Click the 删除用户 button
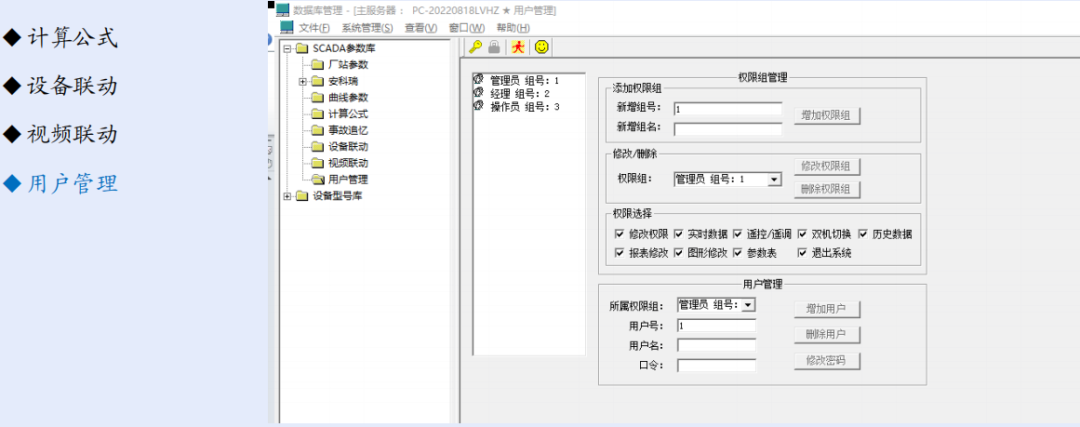Image resolution: width=1080 pixels, height=427 pixels. [x=827, y=335]
